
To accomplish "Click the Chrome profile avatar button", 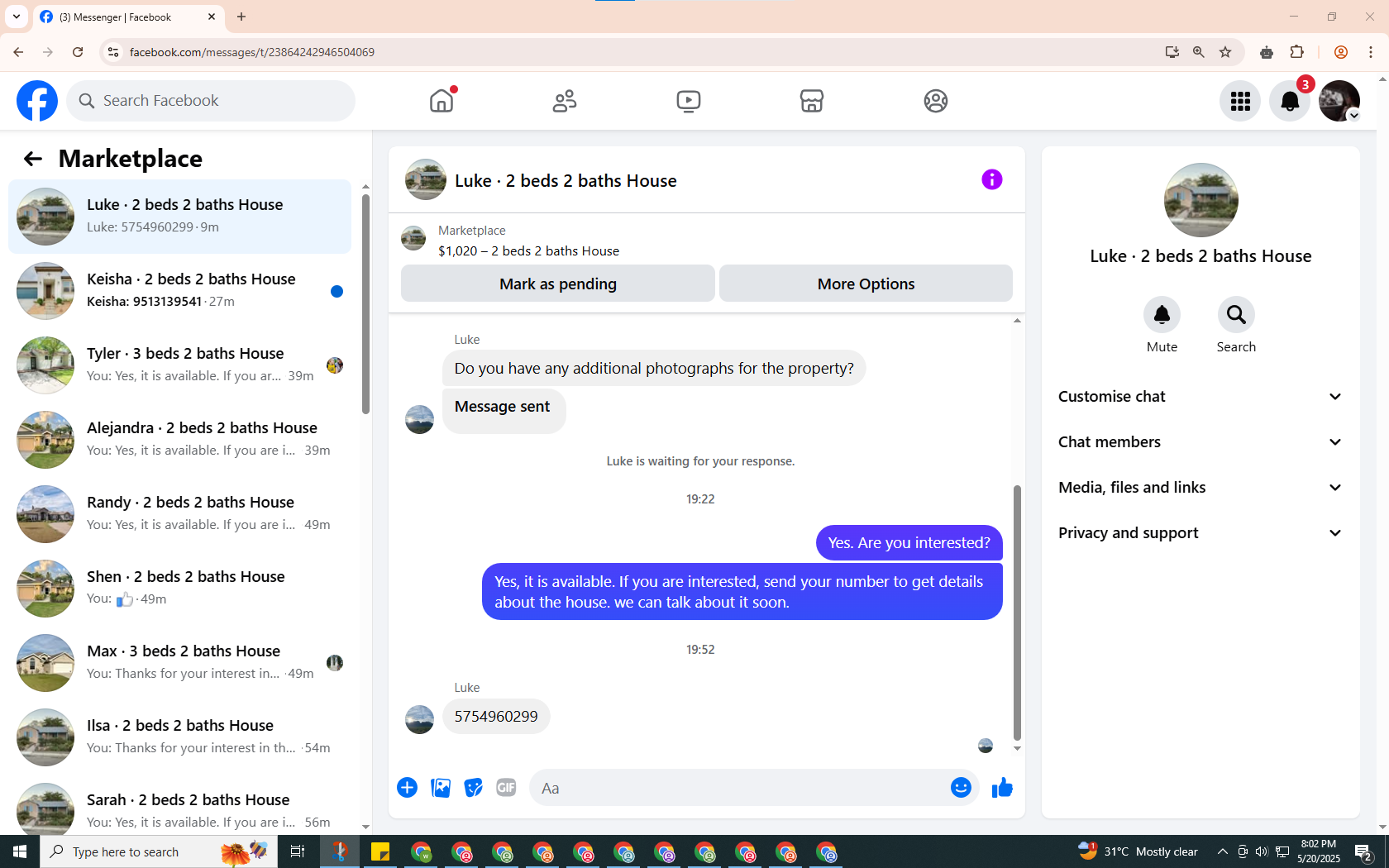I will (x=1340, y=52).
